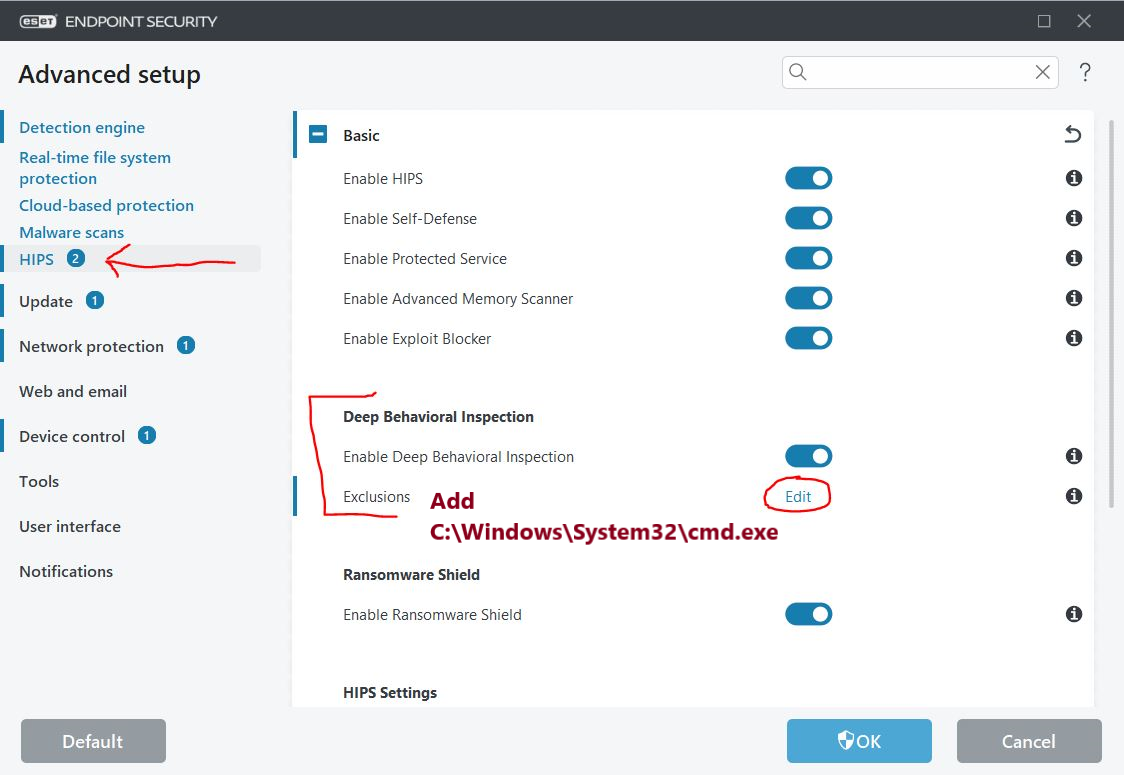Click the settings pane vertical scrollbar

click(1111, 314)
